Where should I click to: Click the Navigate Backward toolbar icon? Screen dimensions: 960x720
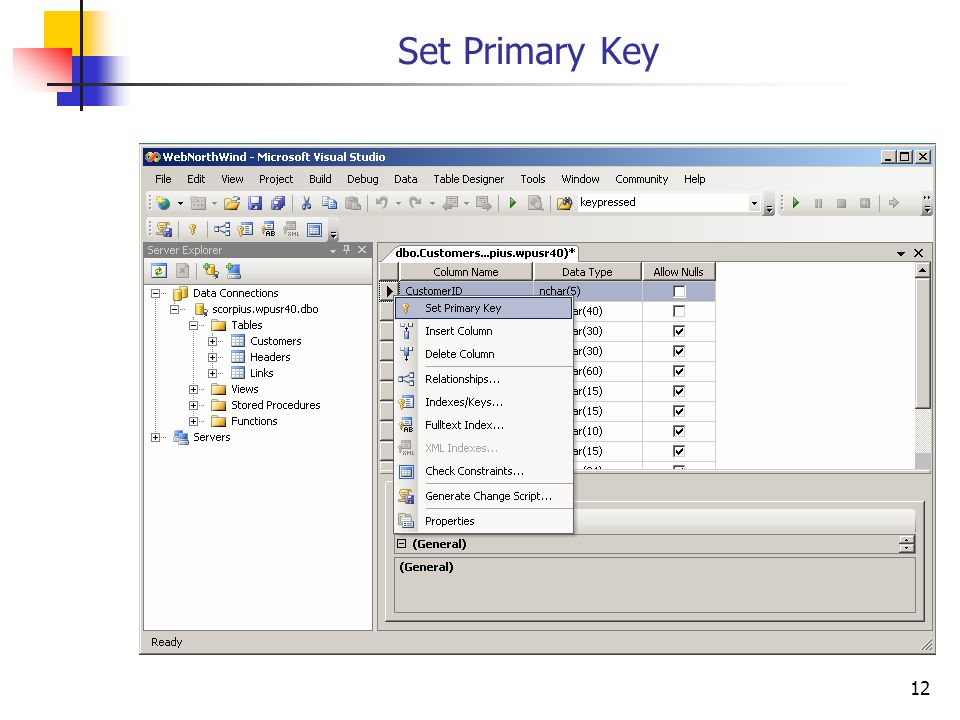tap(451, 203)
